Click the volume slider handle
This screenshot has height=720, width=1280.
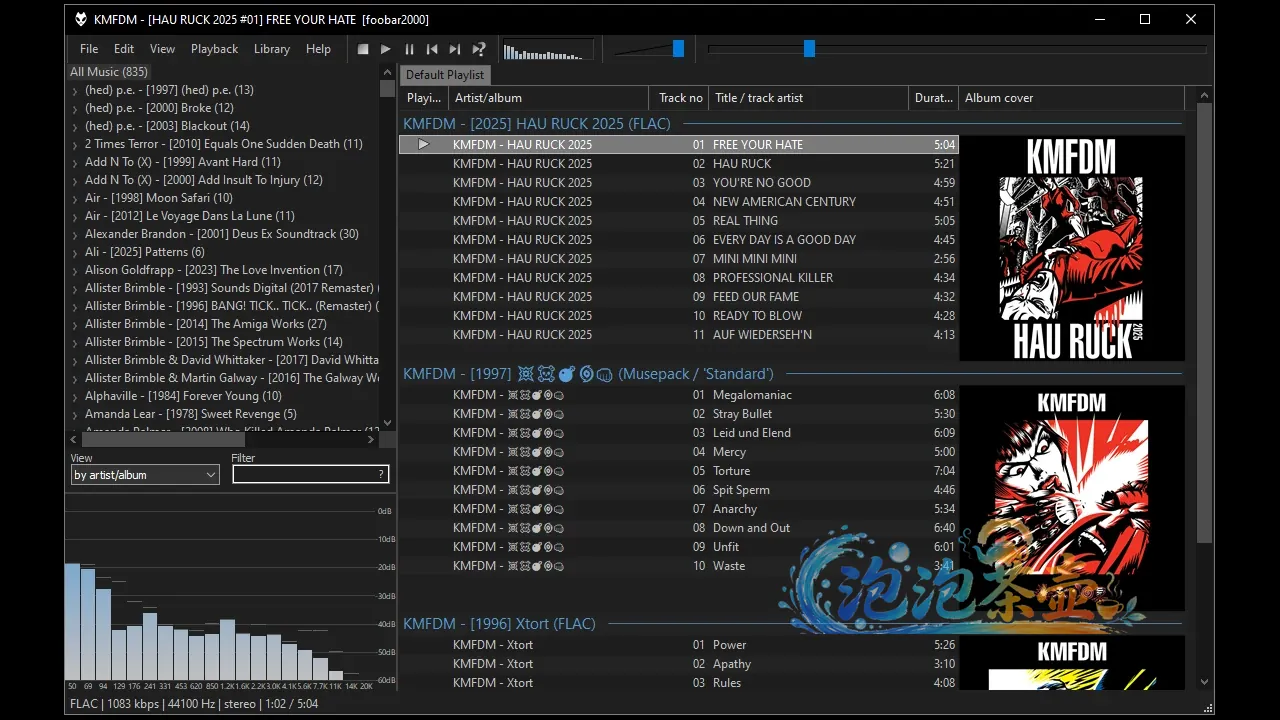coord(678,48)
